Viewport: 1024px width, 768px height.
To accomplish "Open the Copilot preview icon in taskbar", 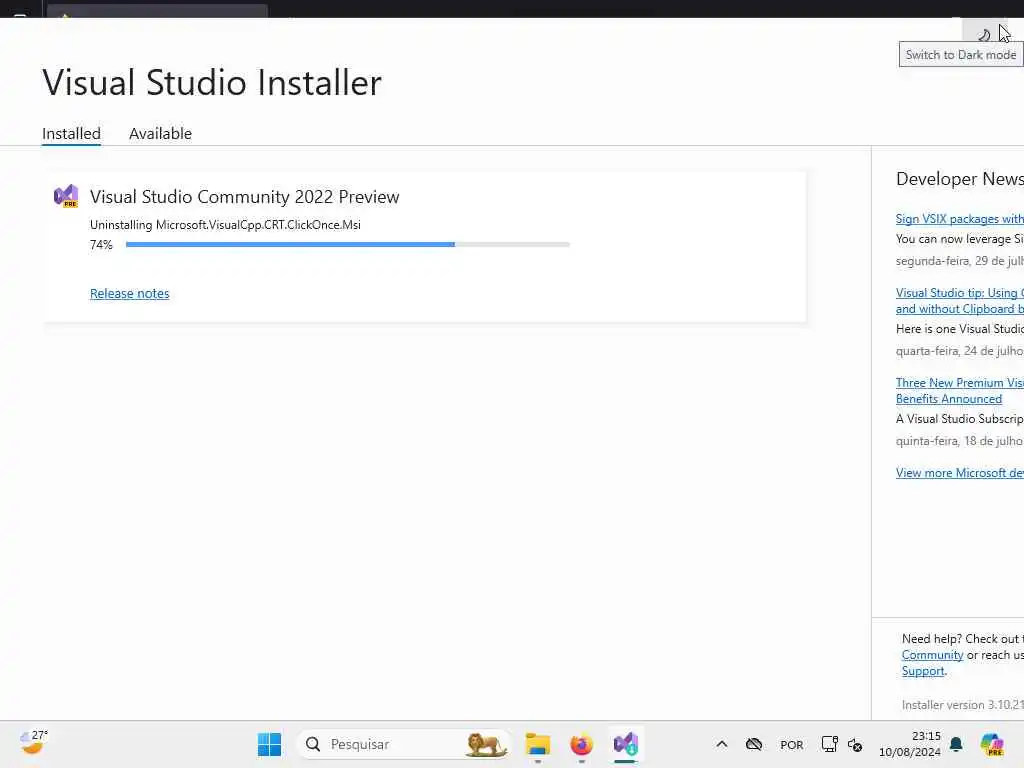I will [992, 744].
